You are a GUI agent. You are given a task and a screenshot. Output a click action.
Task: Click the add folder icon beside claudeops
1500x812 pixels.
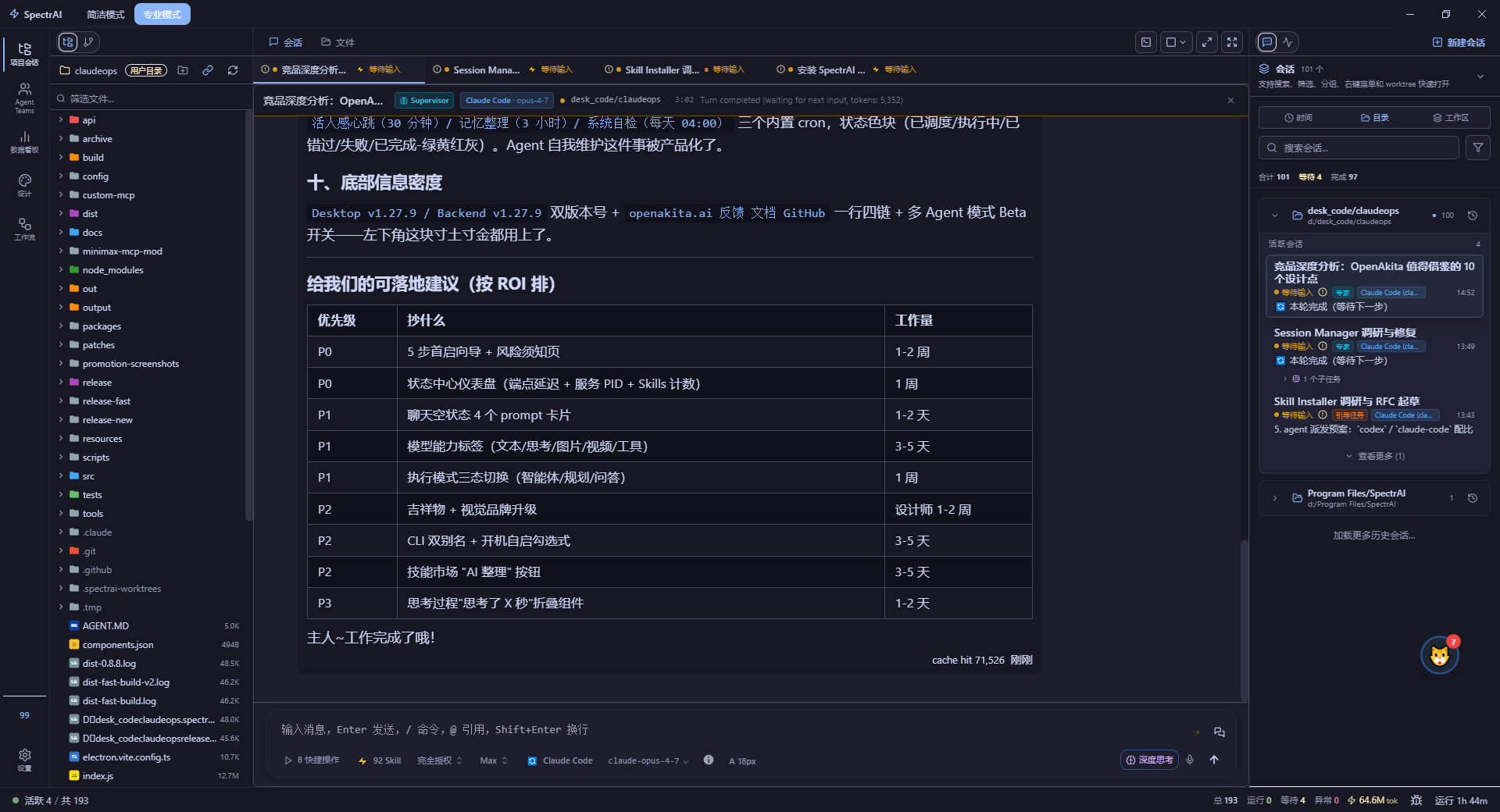click(x=183, y=70)
